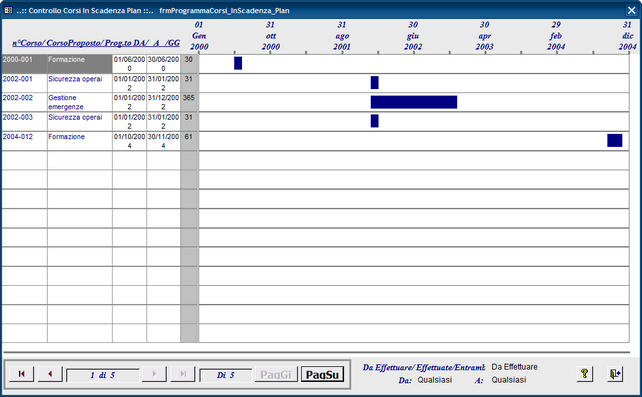The width and height of the screenshot is (642, 397).
Task: Jump to the last record
Action: click(x=183, y=374)
